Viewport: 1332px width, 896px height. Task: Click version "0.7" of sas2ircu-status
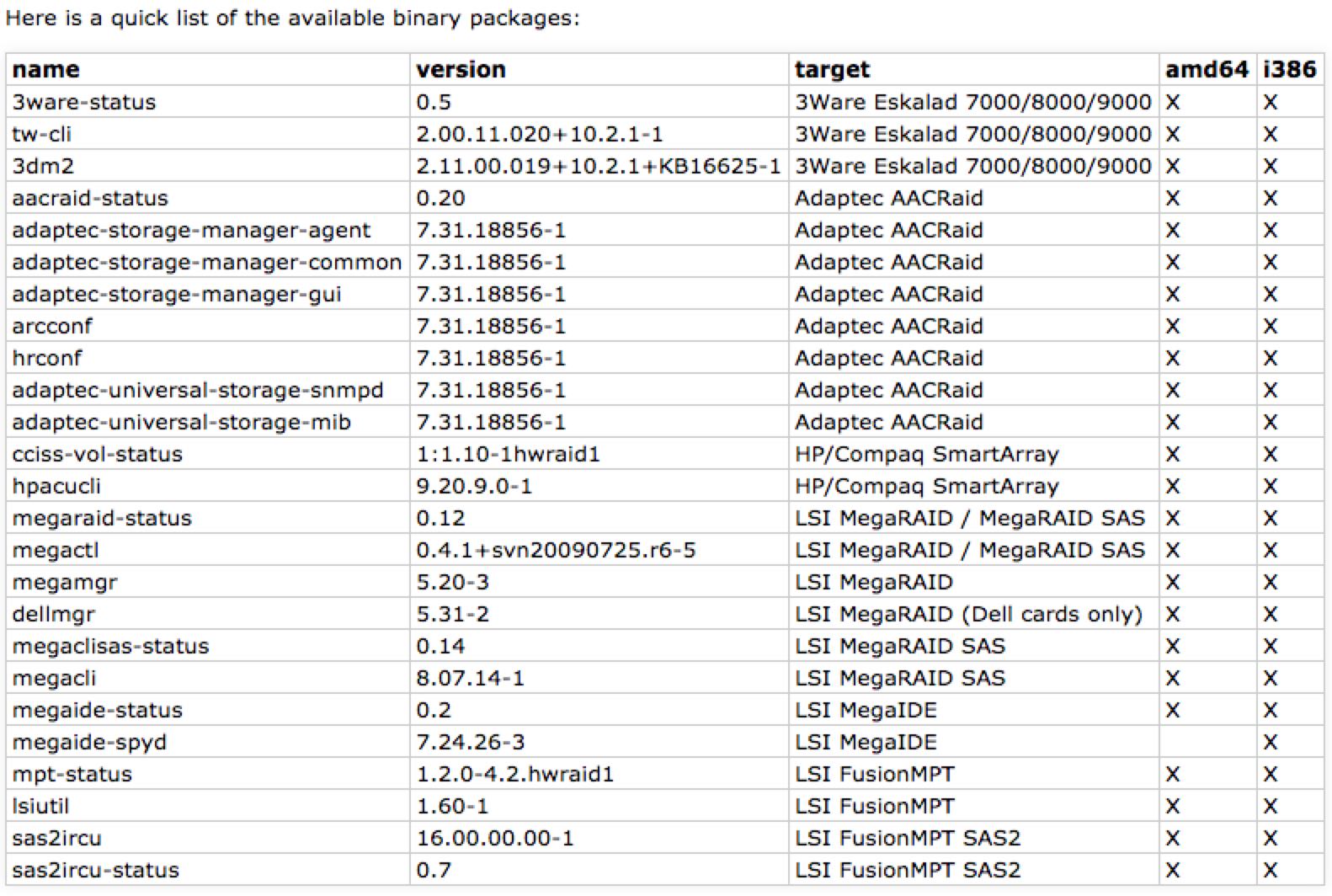434,870
